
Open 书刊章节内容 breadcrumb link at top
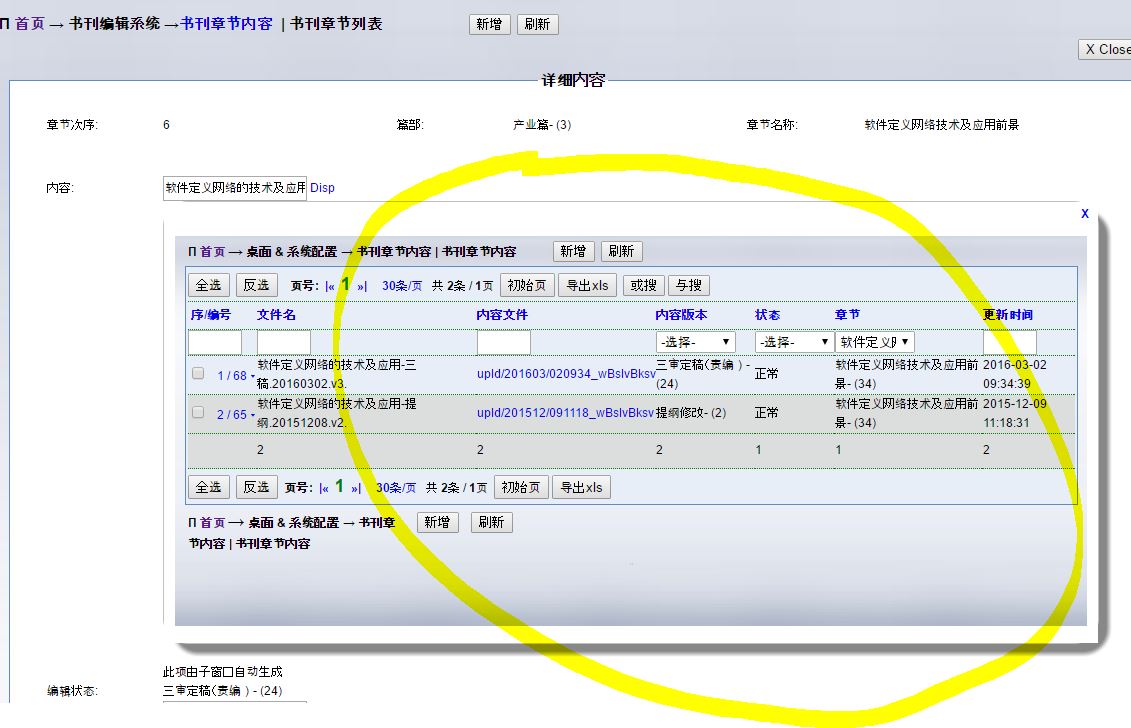tap(226, 23)
